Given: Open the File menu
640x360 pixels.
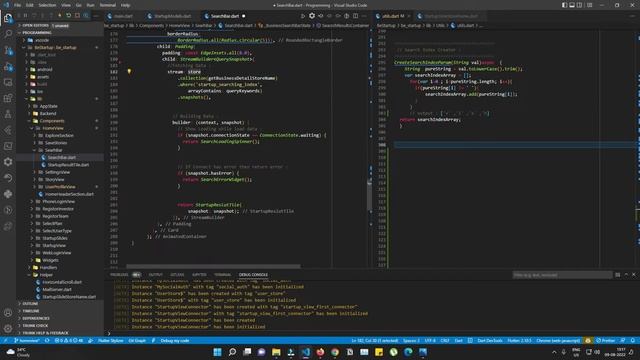Looking at the screenshot, I should 17,5.
